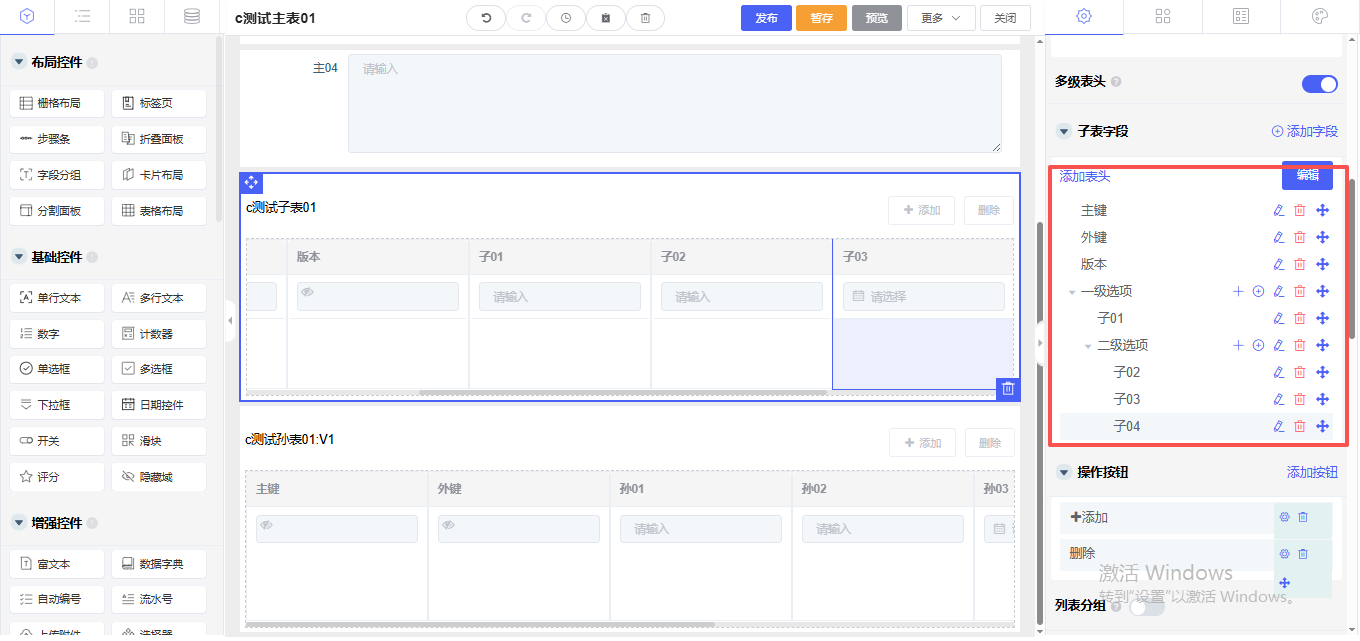The image size is (1360, 641).
Task: Click the history clock icon
Action: pyautogui.click(x=566, y=18)
